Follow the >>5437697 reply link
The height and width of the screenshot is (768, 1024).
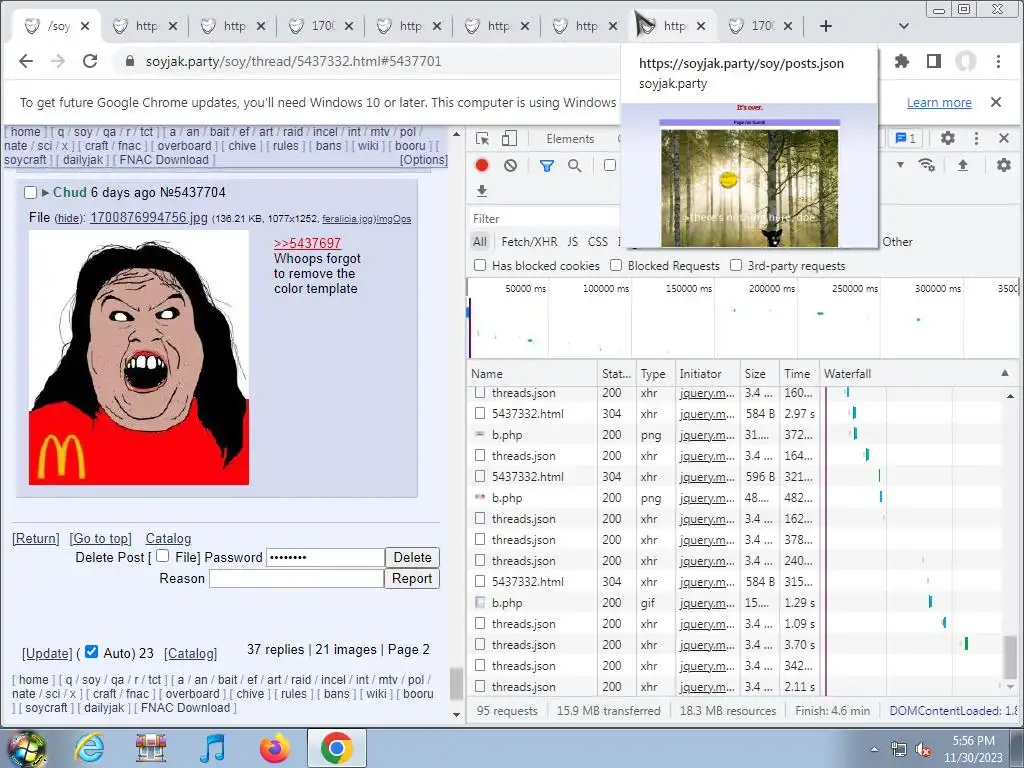(x=308, y=243)
